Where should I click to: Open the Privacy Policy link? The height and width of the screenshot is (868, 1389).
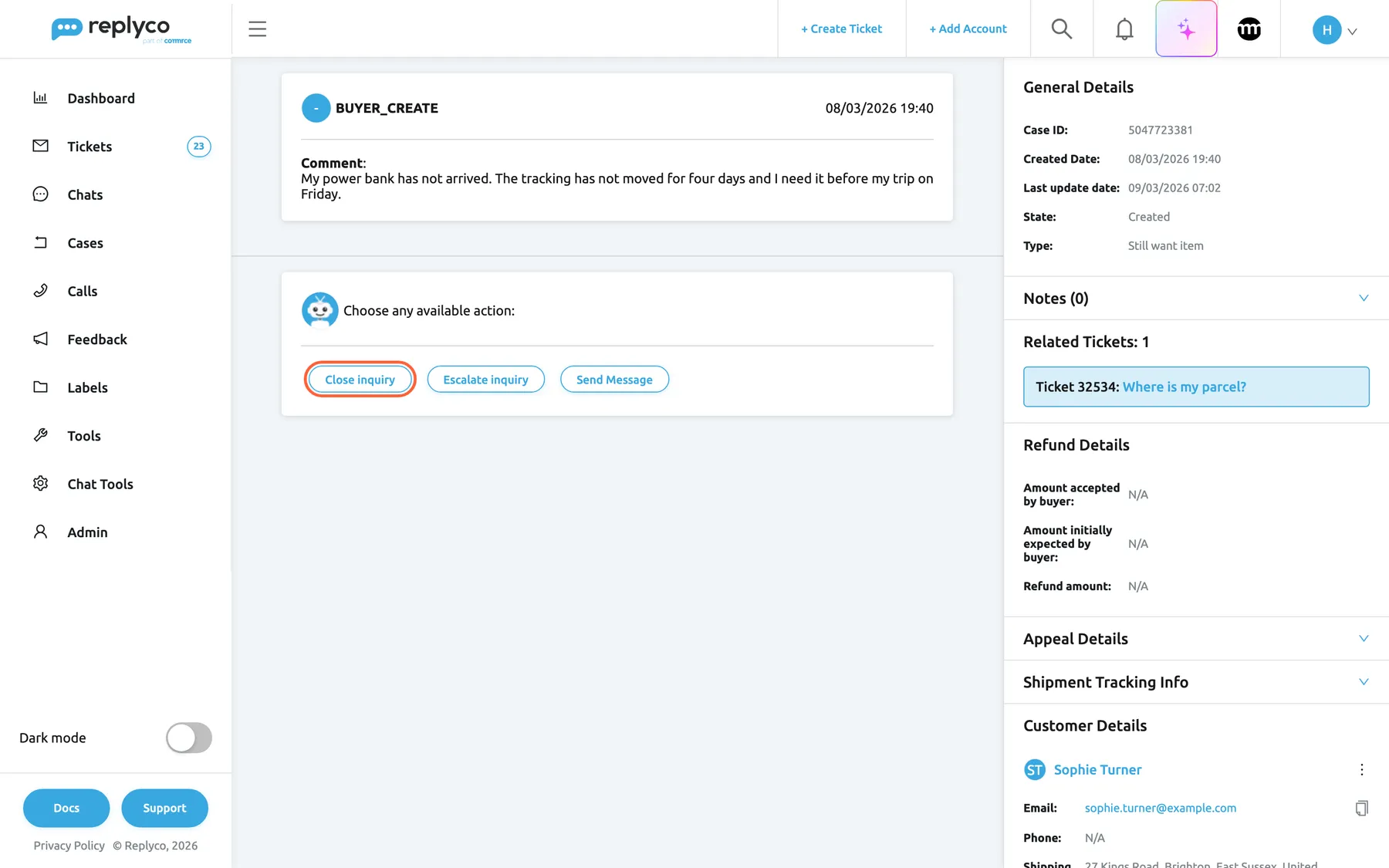[x=69, y=846]
